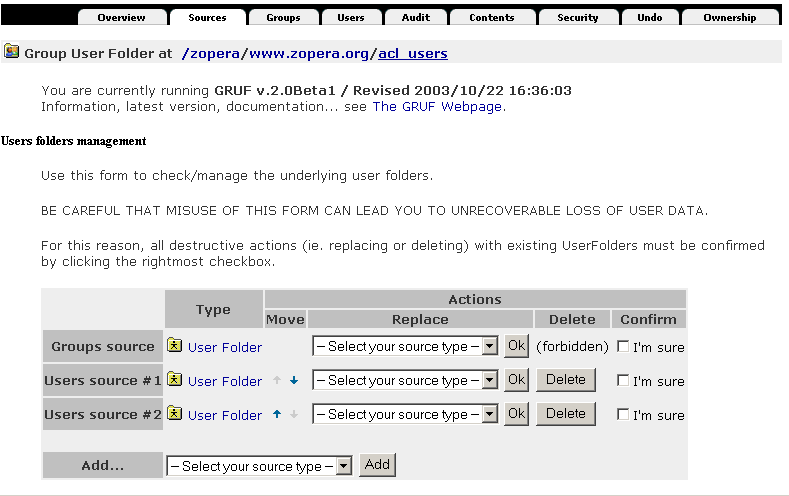Viewport: 789px width, 496px height.
Task: Click greyed-out down arrow for Users source #2
Action: (294, 414)
